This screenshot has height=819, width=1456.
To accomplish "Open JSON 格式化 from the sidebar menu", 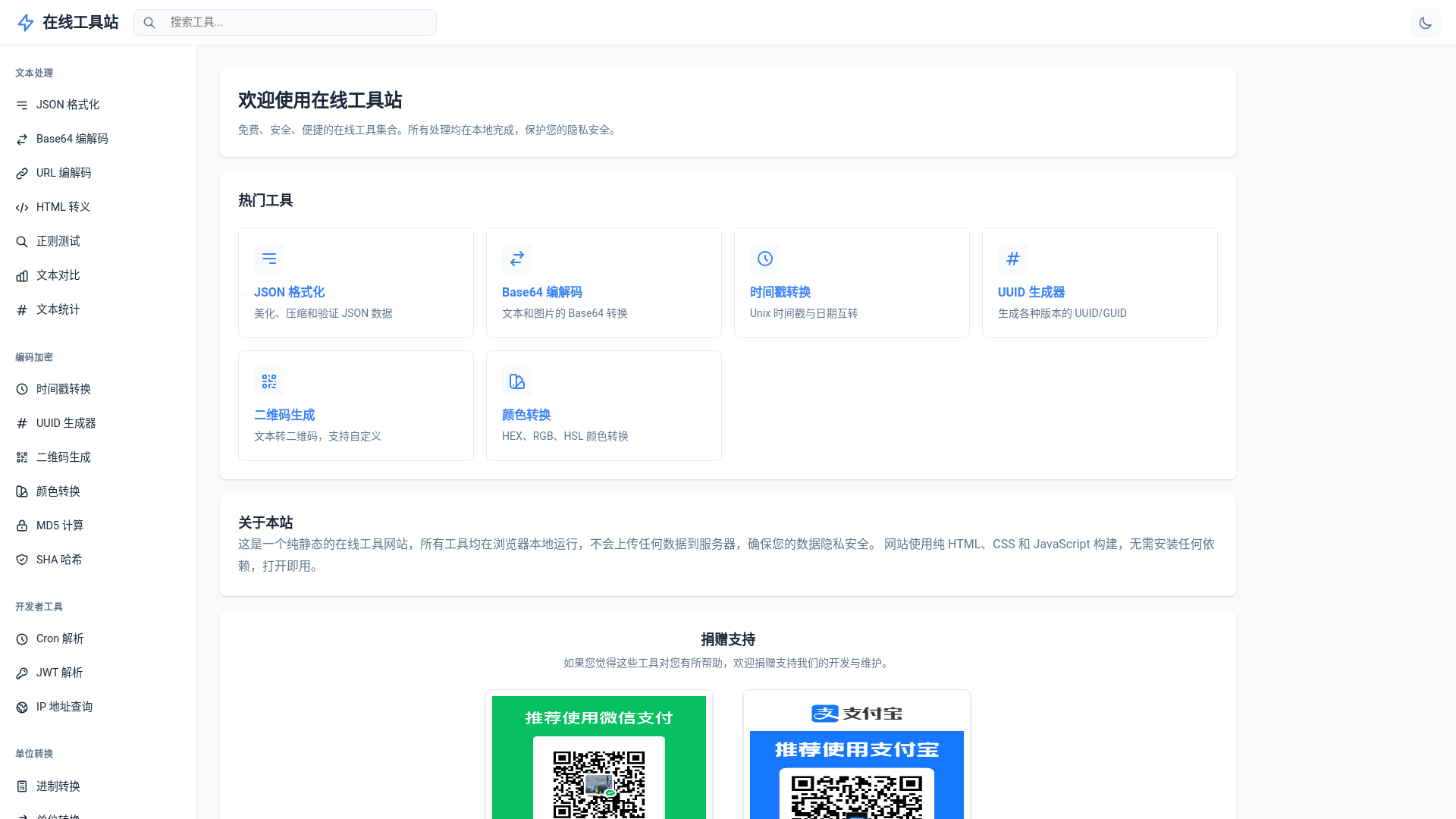I will point(99,105).
